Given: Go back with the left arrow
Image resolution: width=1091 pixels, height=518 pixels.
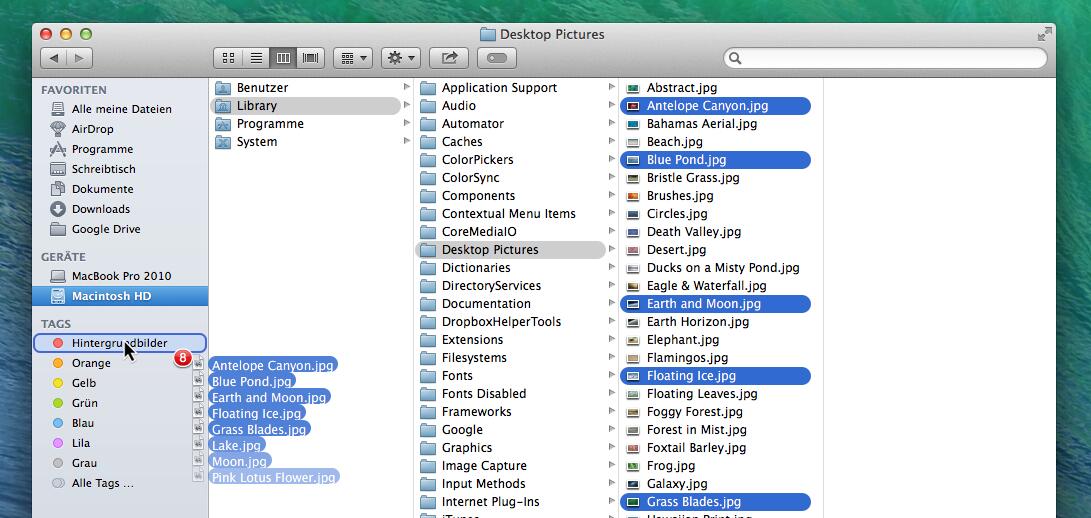Looking at the screenshot, I should 54,58.
